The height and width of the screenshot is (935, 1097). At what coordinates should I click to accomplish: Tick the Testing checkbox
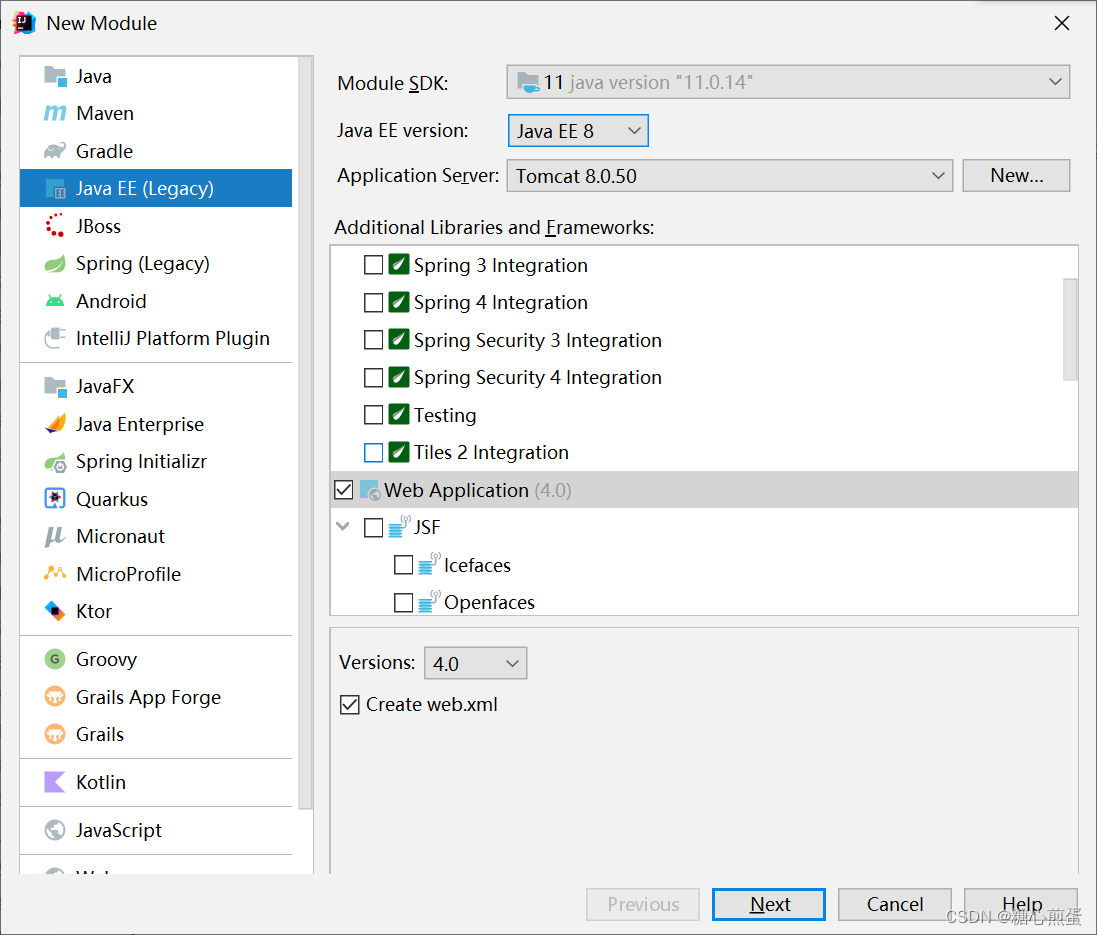click(x=374, y=415)
